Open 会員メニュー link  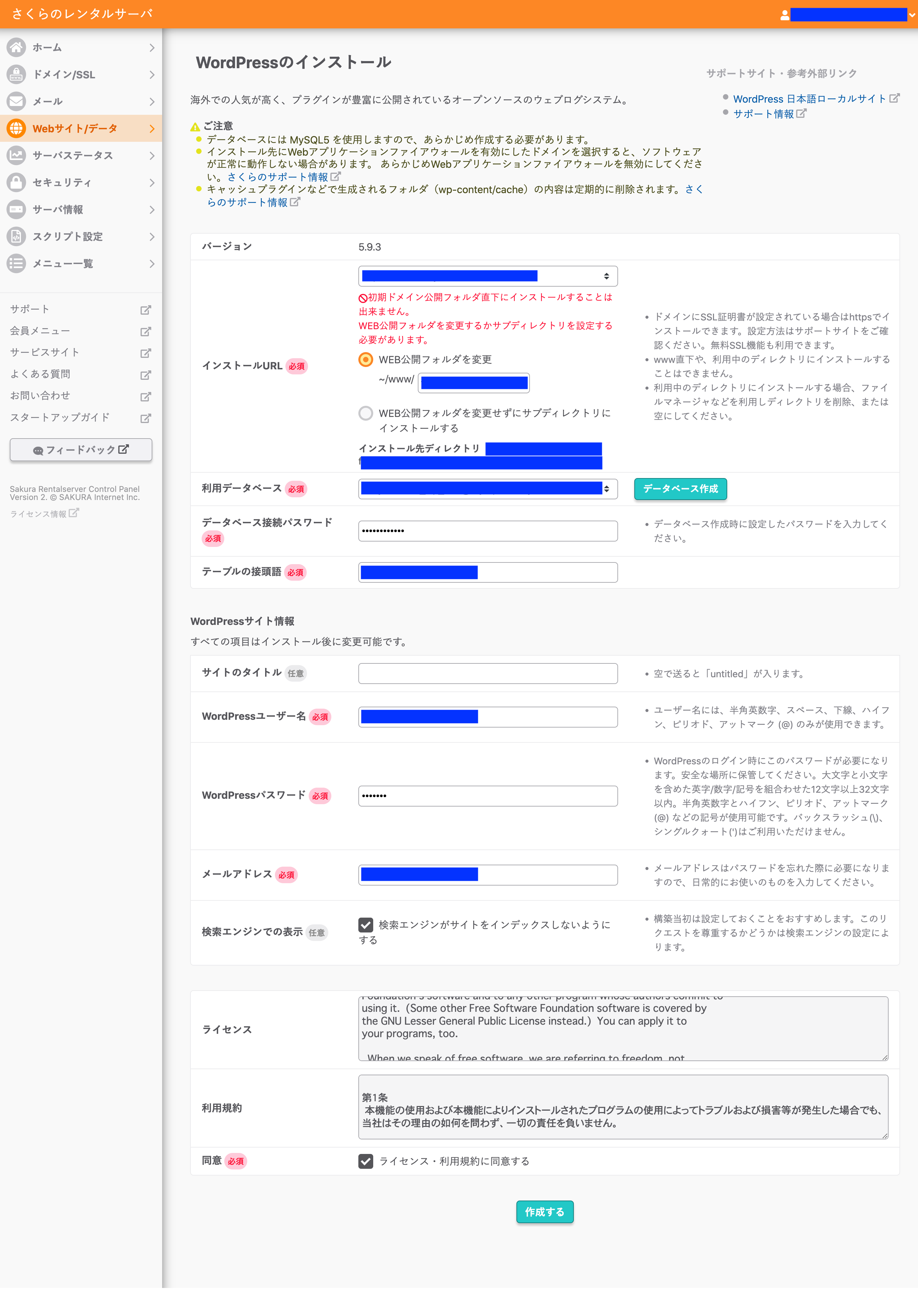[x=40, y=331]
